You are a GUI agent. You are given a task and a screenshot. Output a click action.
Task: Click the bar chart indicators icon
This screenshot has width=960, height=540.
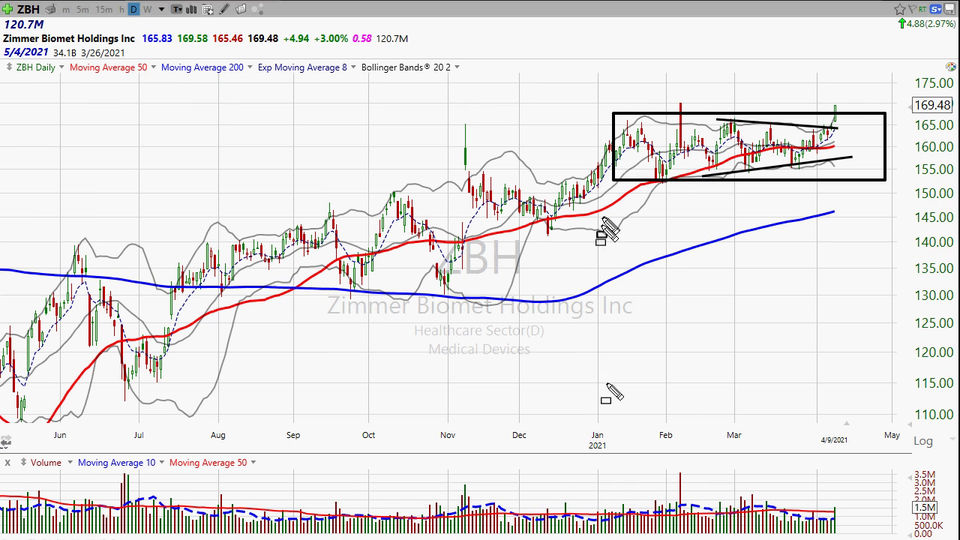pyautogui.click(x=192, y=9)
